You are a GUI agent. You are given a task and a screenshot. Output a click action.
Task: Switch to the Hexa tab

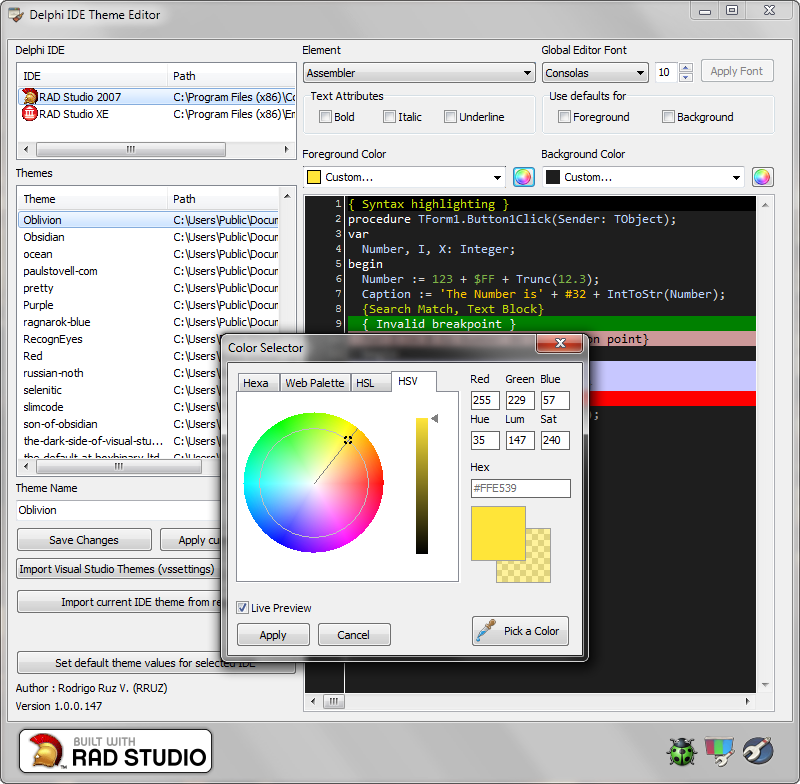click(259, 383)
